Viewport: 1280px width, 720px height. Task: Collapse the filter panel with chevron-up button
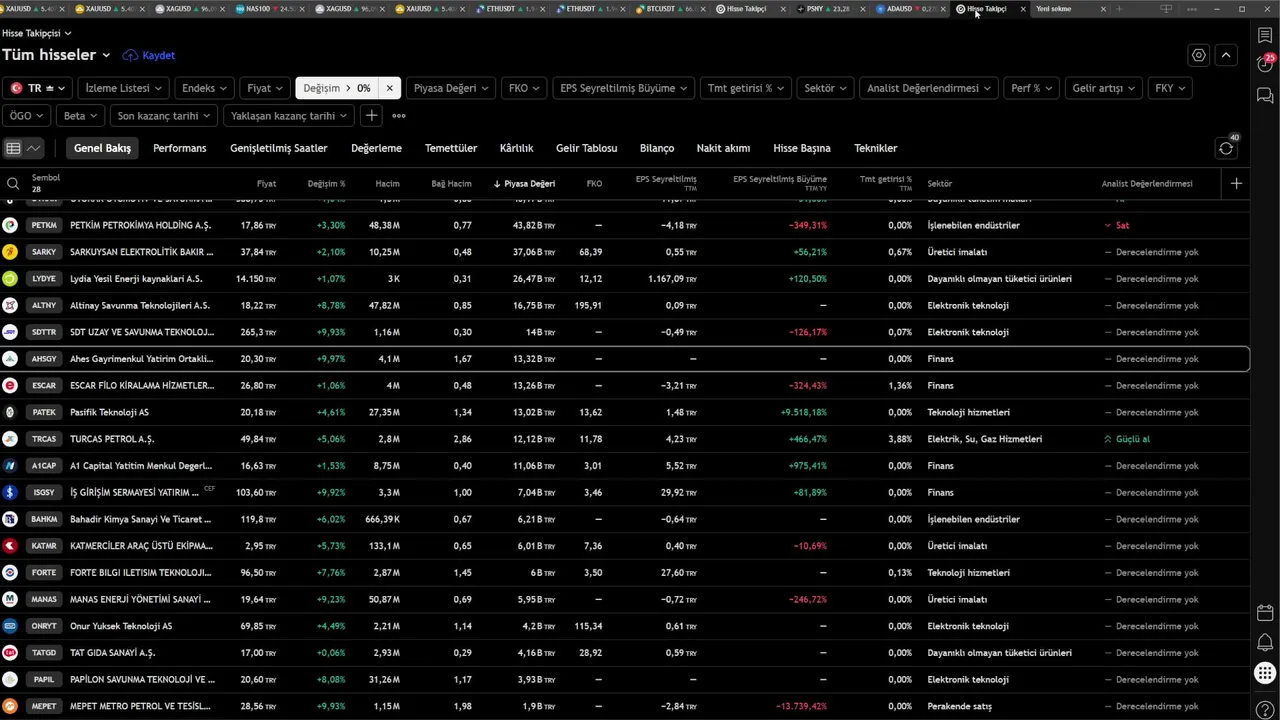point(1227,55)
